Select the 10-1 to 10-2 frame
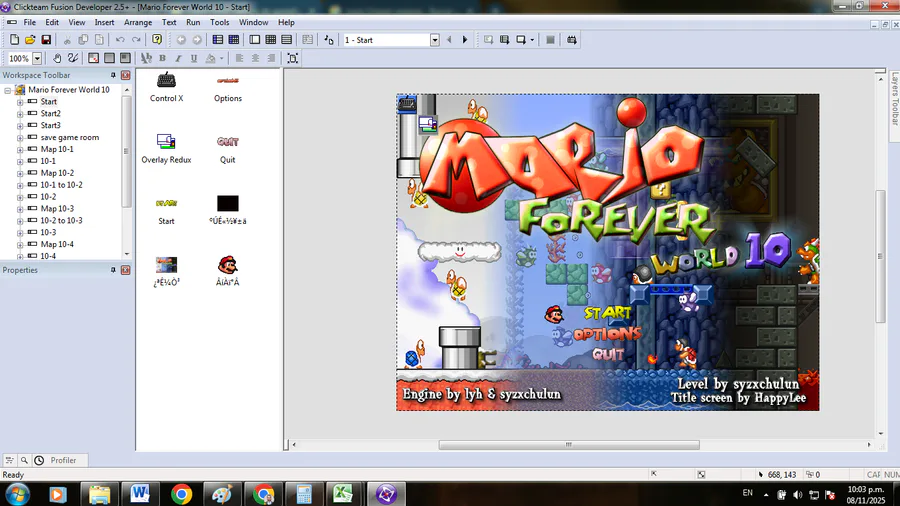 coord(61,185)
